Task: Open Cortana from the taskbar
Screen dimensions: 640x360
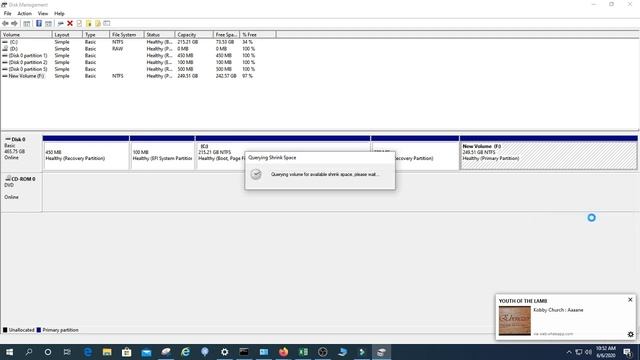Action: click(x=48, y=352)
